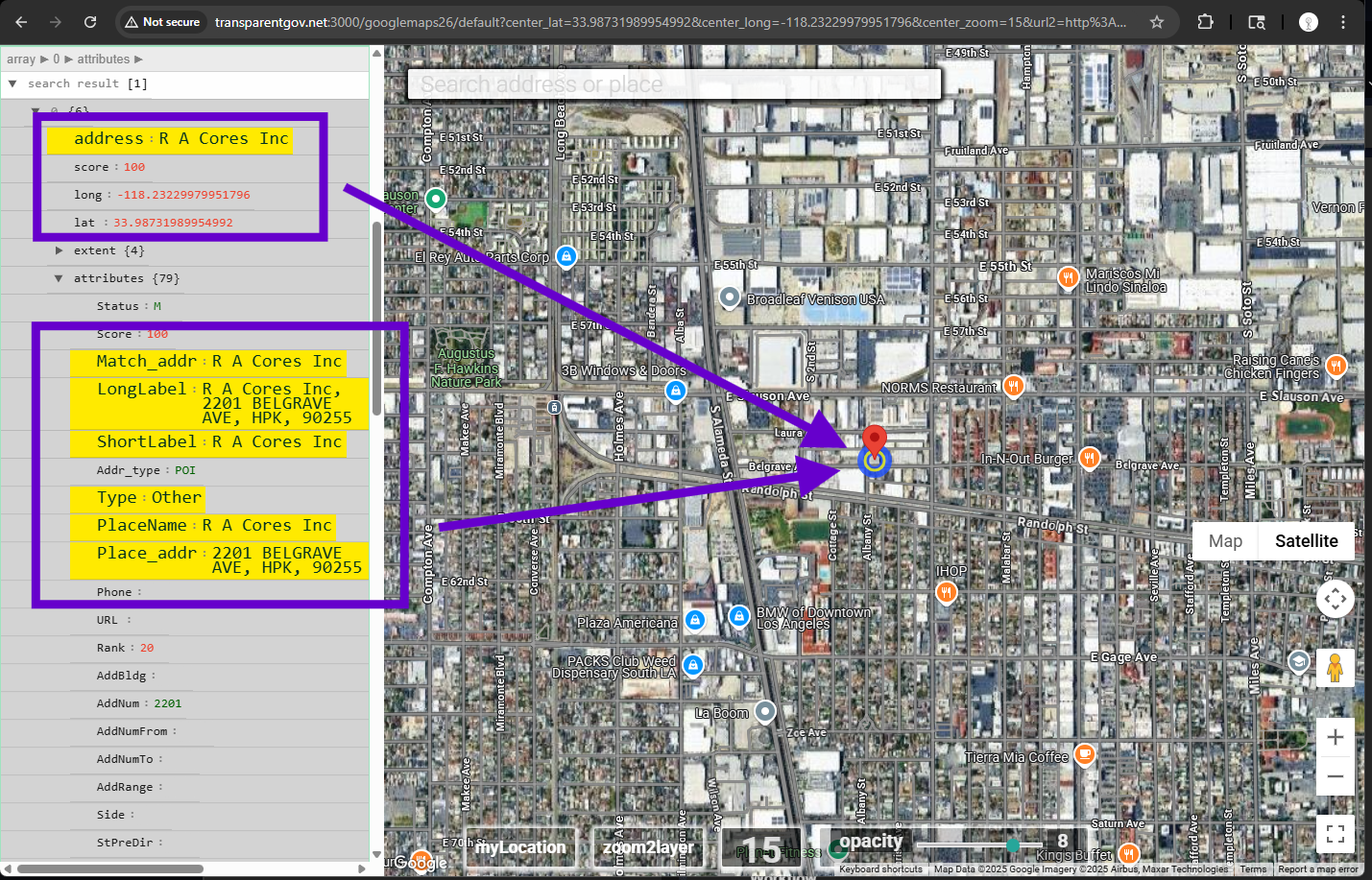Go back in browser history

click(x=21, y=22)
